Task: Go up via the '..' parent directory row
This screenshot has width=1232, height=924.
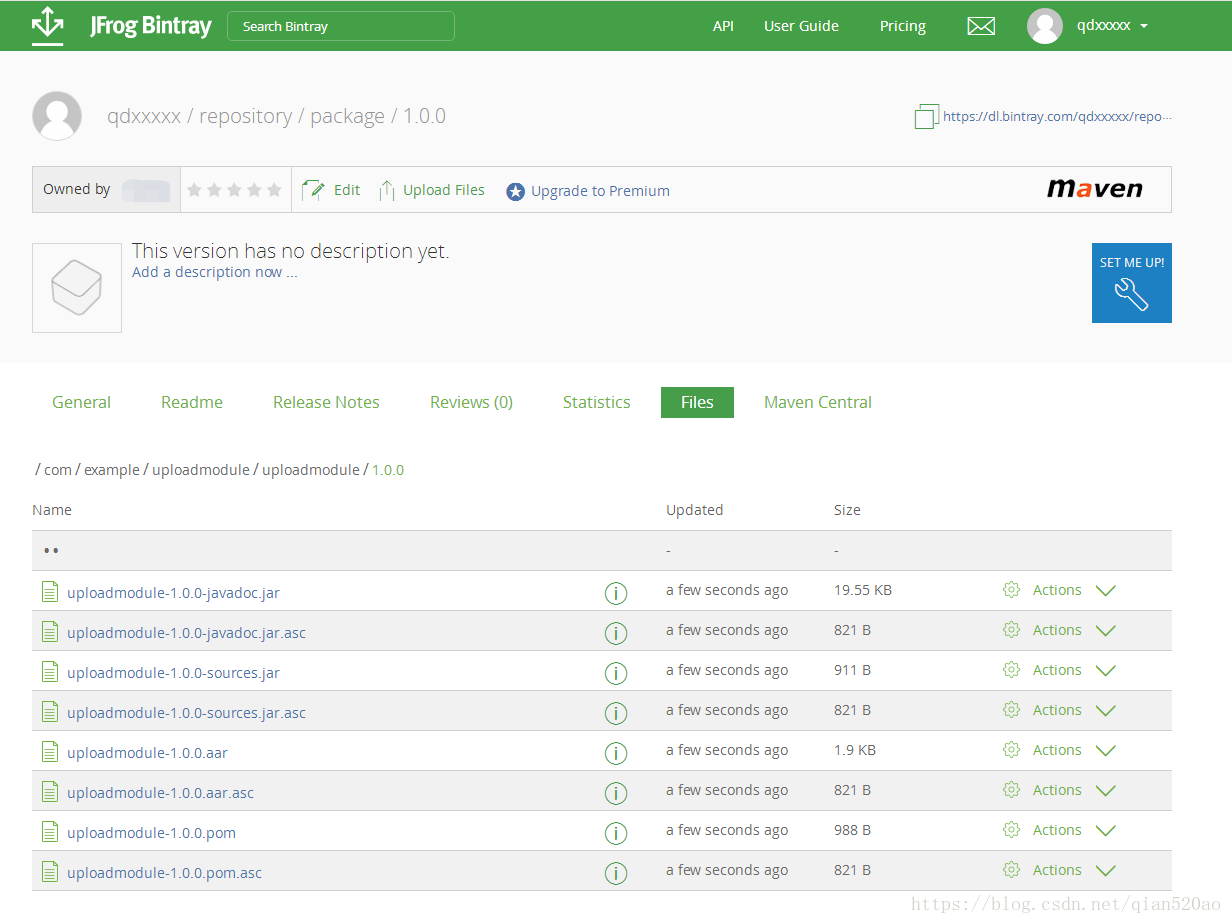Action: pyautogui.click(x=602, y=551)
